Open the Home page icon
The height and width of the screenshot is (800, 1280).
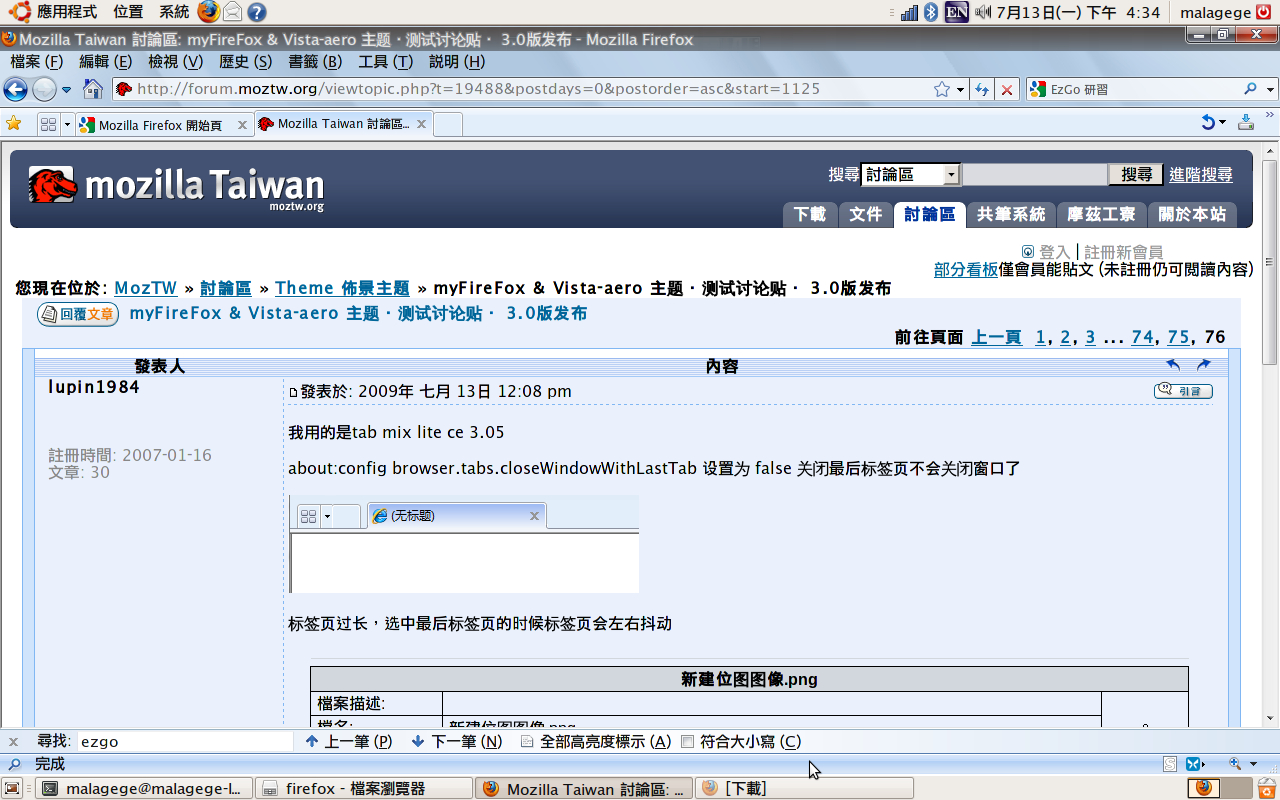click(93, 89)
